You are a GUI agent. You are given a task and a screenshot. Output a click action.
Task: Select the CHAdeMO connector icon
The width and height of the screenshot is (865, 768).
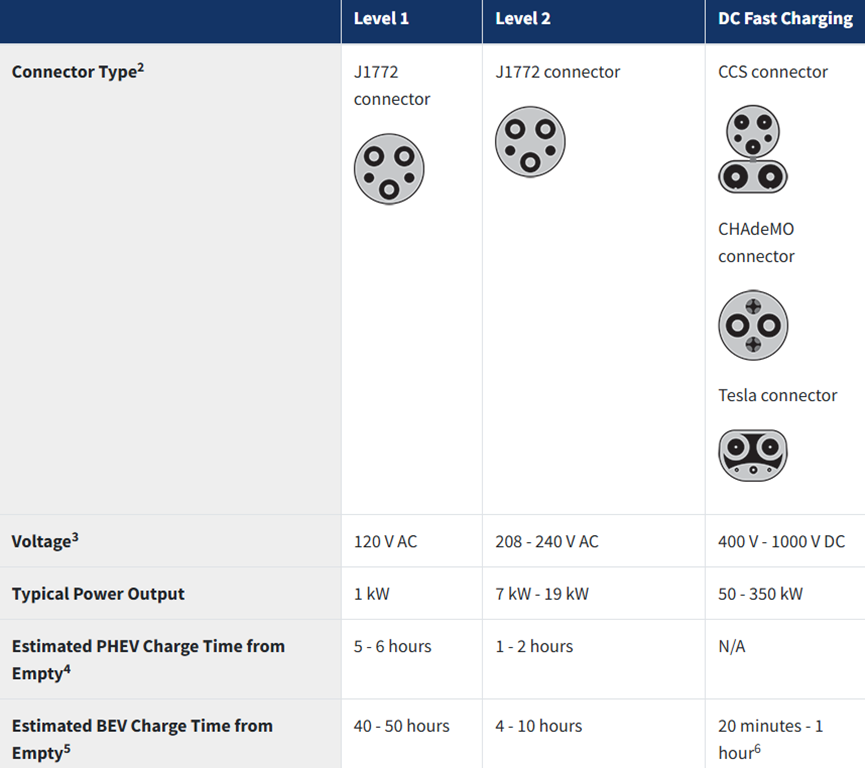(x=753, y=325)
